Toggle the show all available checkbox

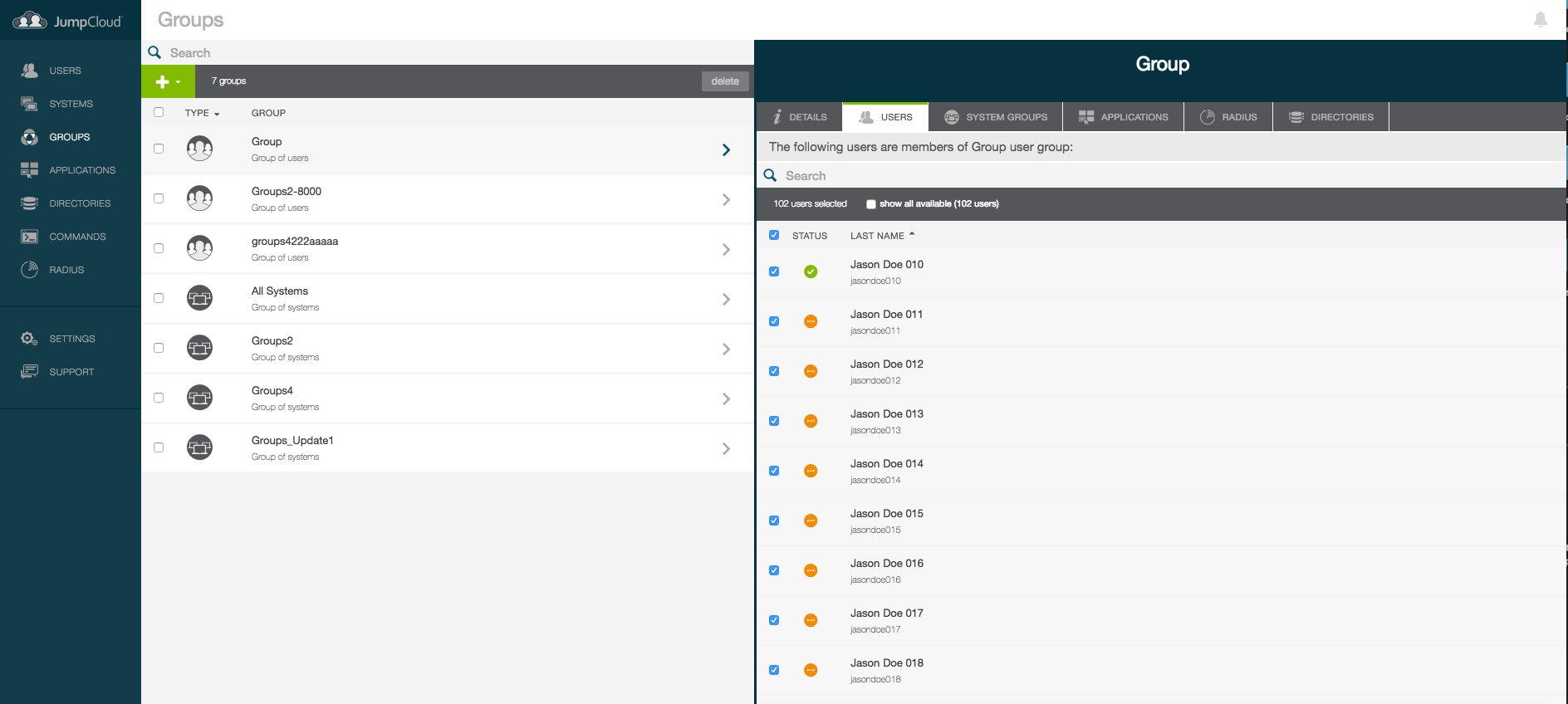click(871, 204)
